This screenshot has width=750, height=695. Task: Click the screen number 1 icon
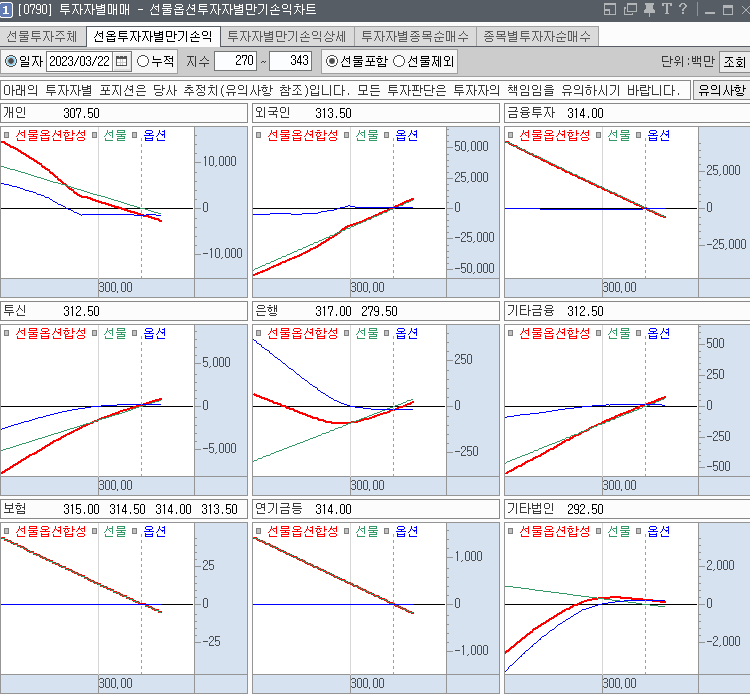7,10
